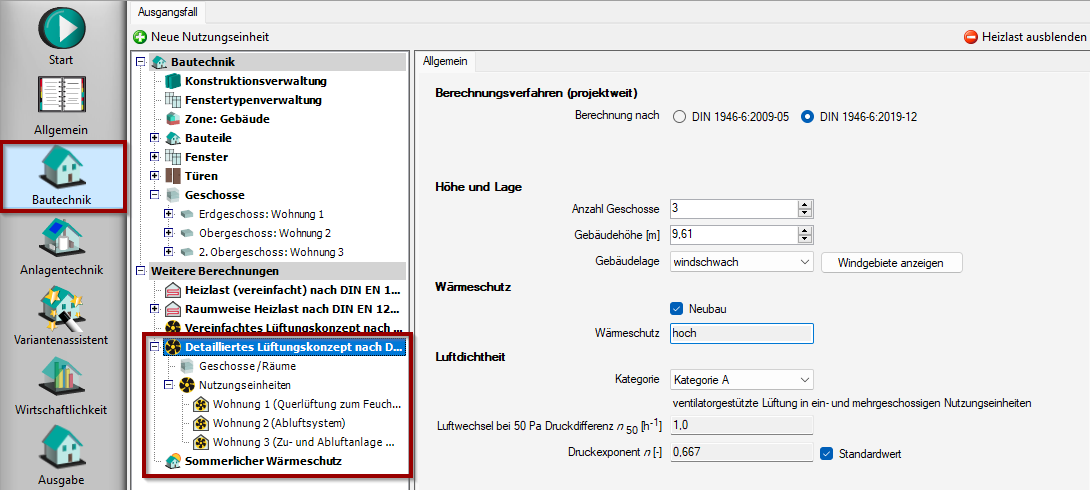Click Windgebiete anzeigen button

coord(891,262)
